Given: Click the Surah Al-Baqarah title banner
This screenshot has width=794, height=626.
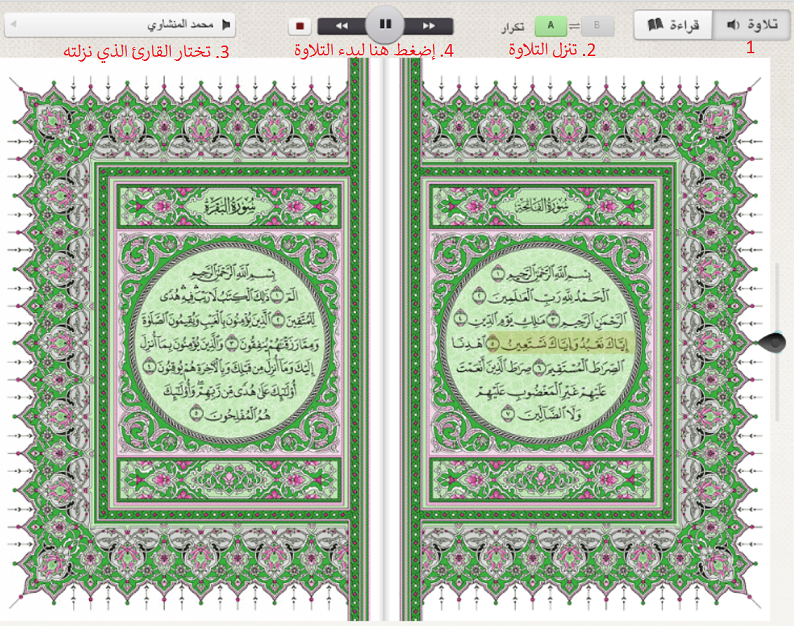Looking at the screenshot, I should pyautogui.click(x=211, y=207).
